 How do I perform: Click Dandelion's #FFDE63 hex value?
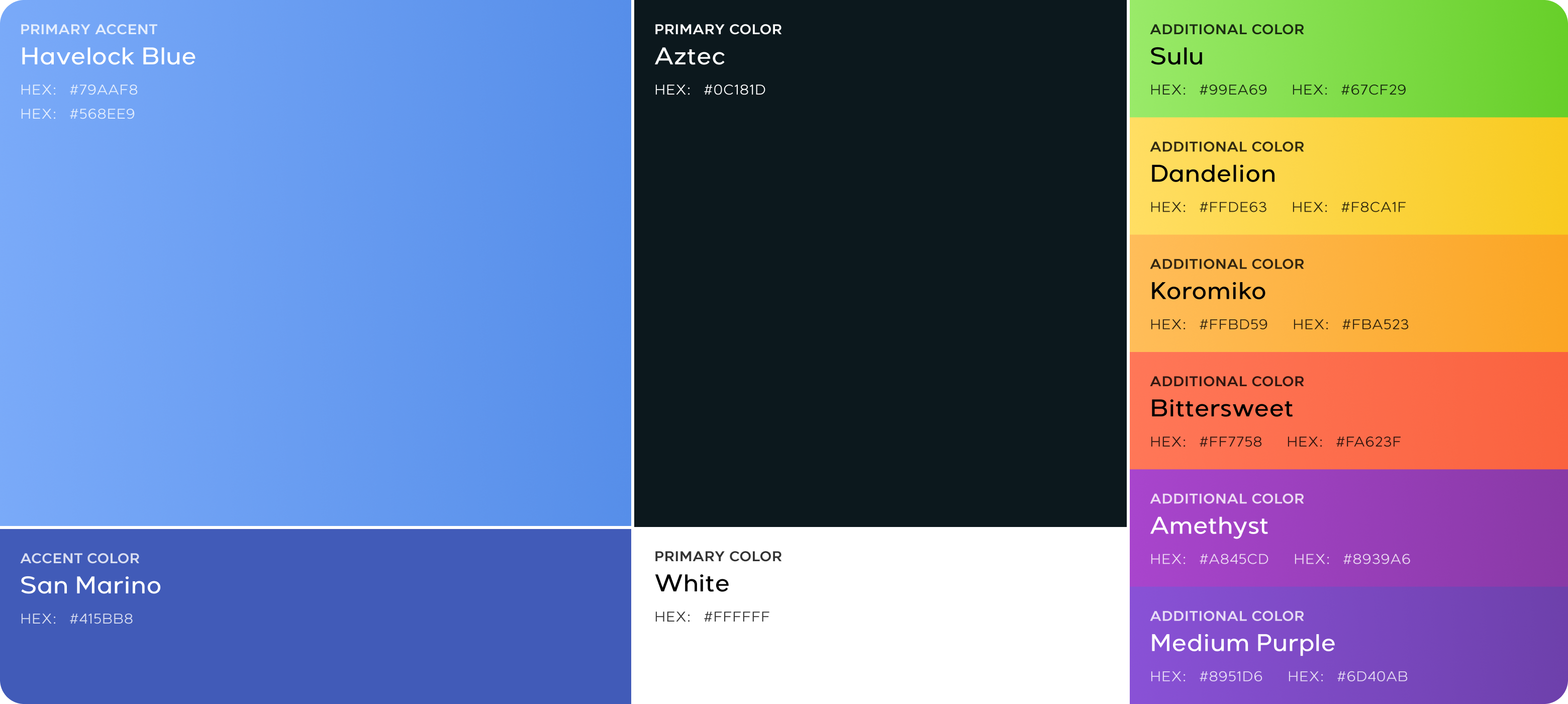[1233, 208]
